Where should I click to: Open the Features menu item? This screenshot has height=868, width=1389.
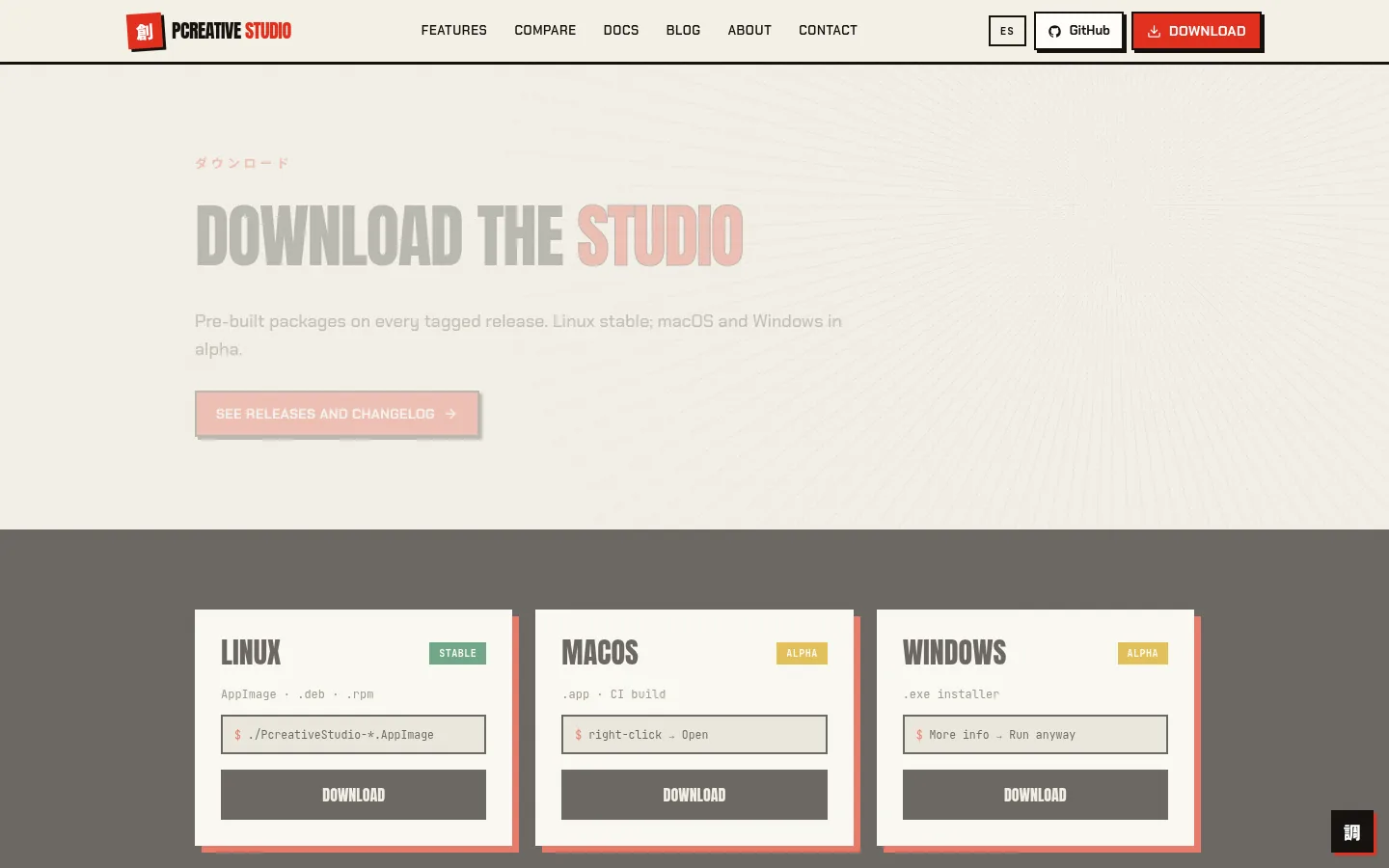click(453, 31)
